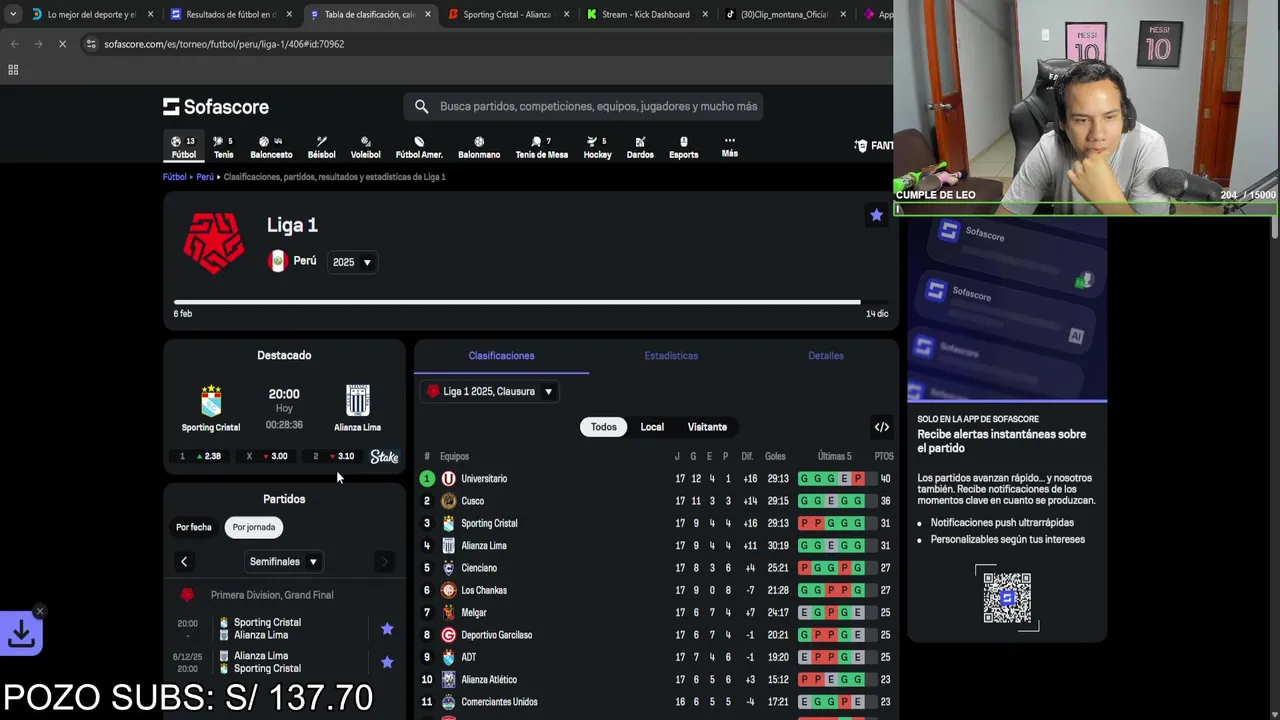Favorite Liga 1 with the star icon
The image size is (1280, 720).
(x=876, y=215)
